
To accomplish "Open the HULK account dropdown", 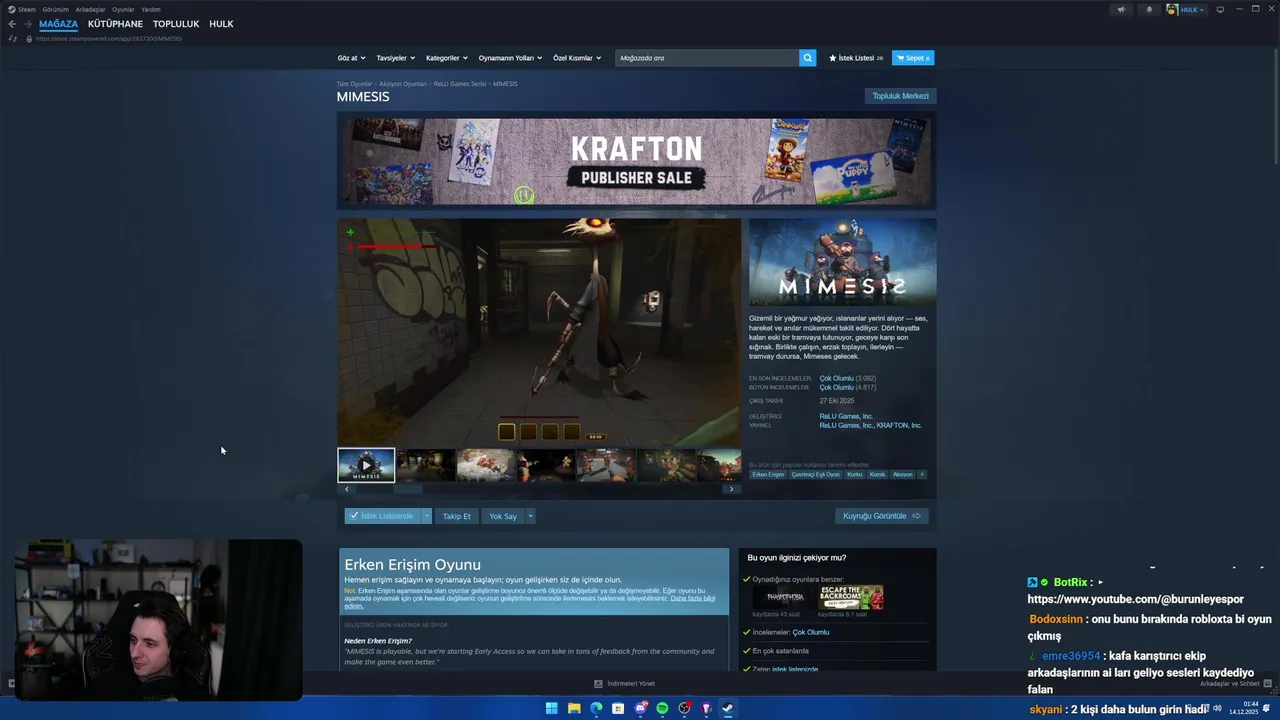I will coord(1186,9).
